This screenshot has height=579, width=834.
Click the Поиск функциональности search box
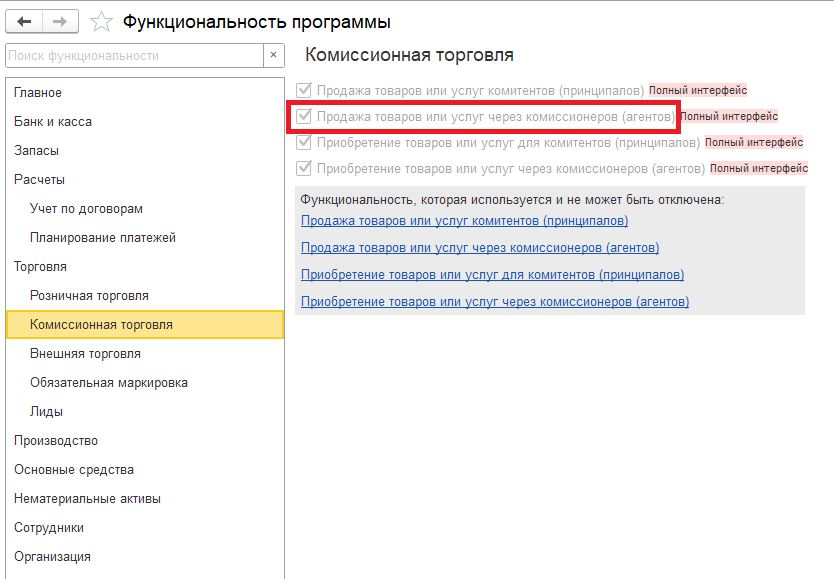coord(134,55)
